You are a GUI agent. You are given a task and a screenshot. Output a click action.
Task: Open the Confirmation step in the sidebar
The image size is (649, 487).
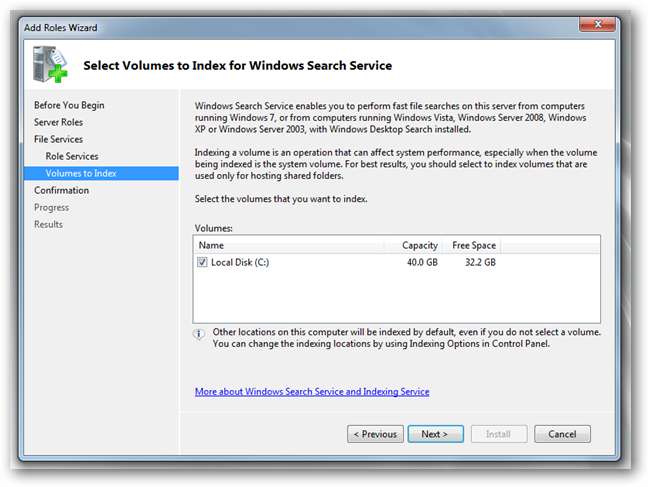[61, 190]
